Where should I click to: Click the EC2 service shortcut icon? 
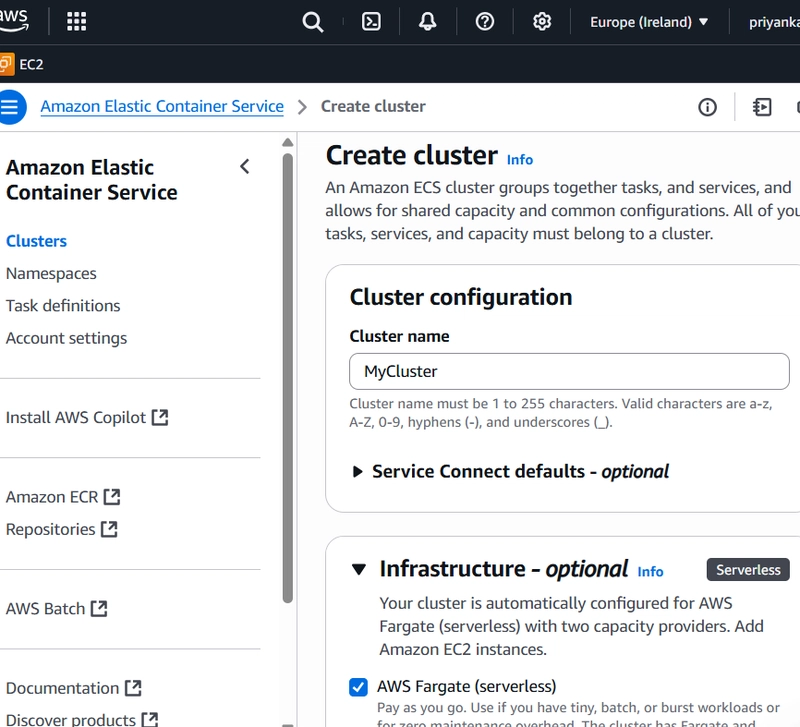[7, 64]
